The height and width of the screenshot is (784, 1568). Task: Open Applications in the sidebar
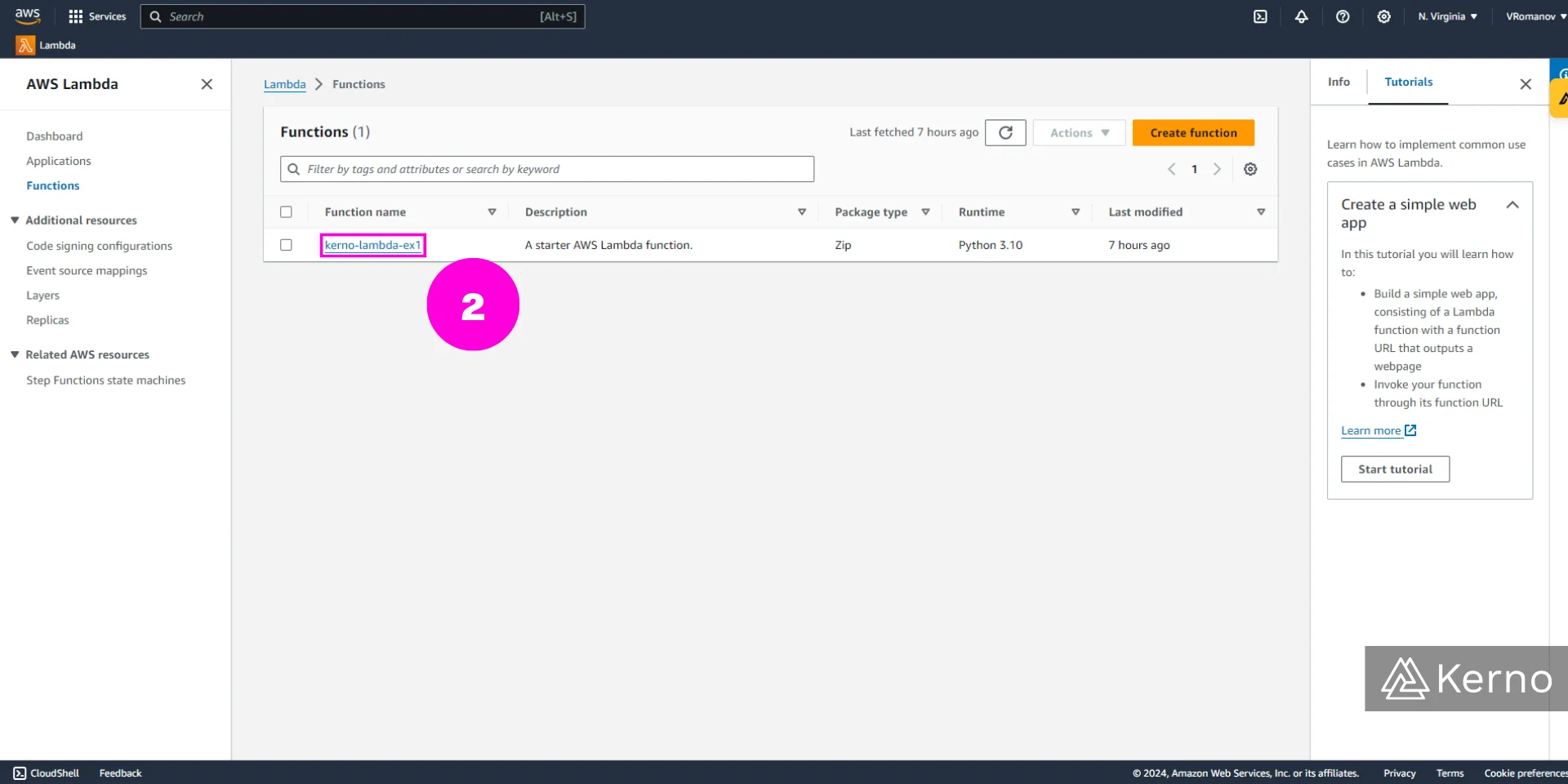[x=58, y=161]
